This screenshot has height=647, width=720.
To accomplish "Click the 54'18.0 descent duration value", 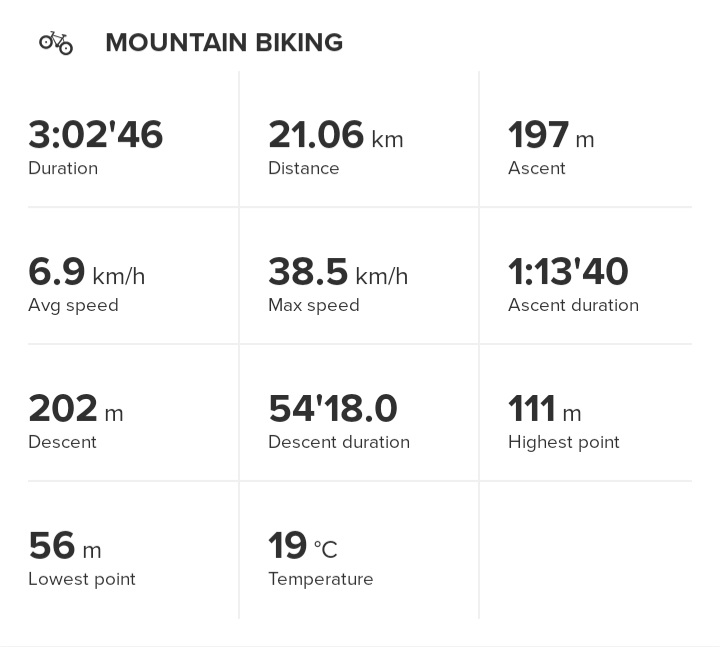I will (x=333, y=408).
